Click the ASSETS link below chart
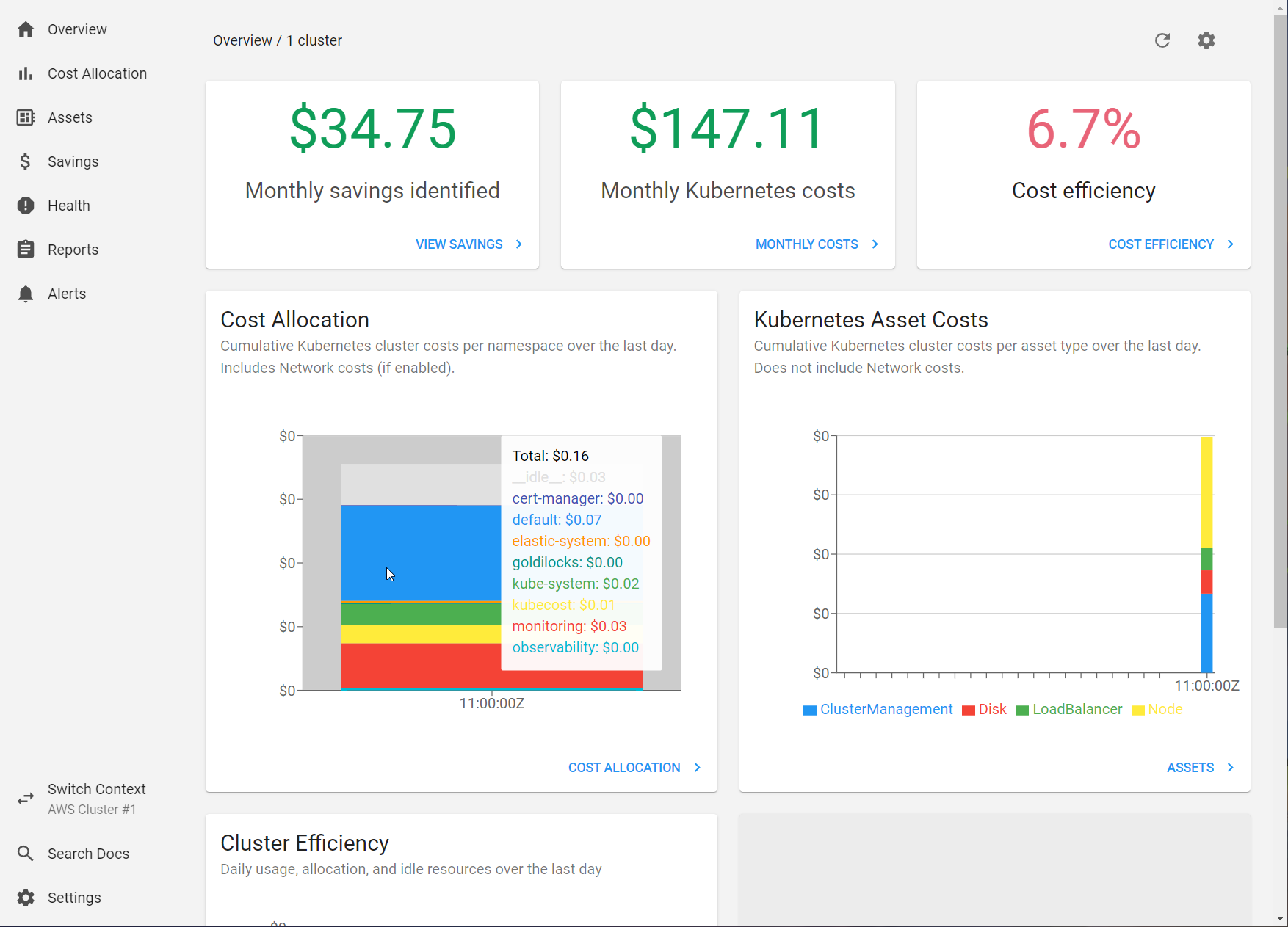The image size is (1288, 927). (1190, 768)
